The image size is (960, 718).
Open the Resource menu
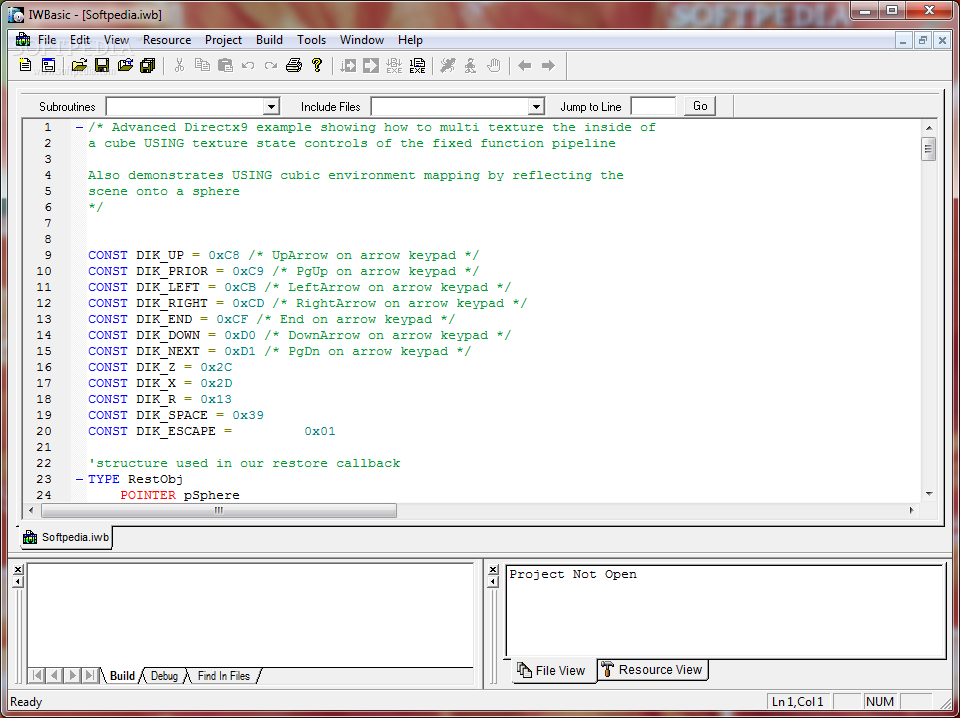point(167,40)
